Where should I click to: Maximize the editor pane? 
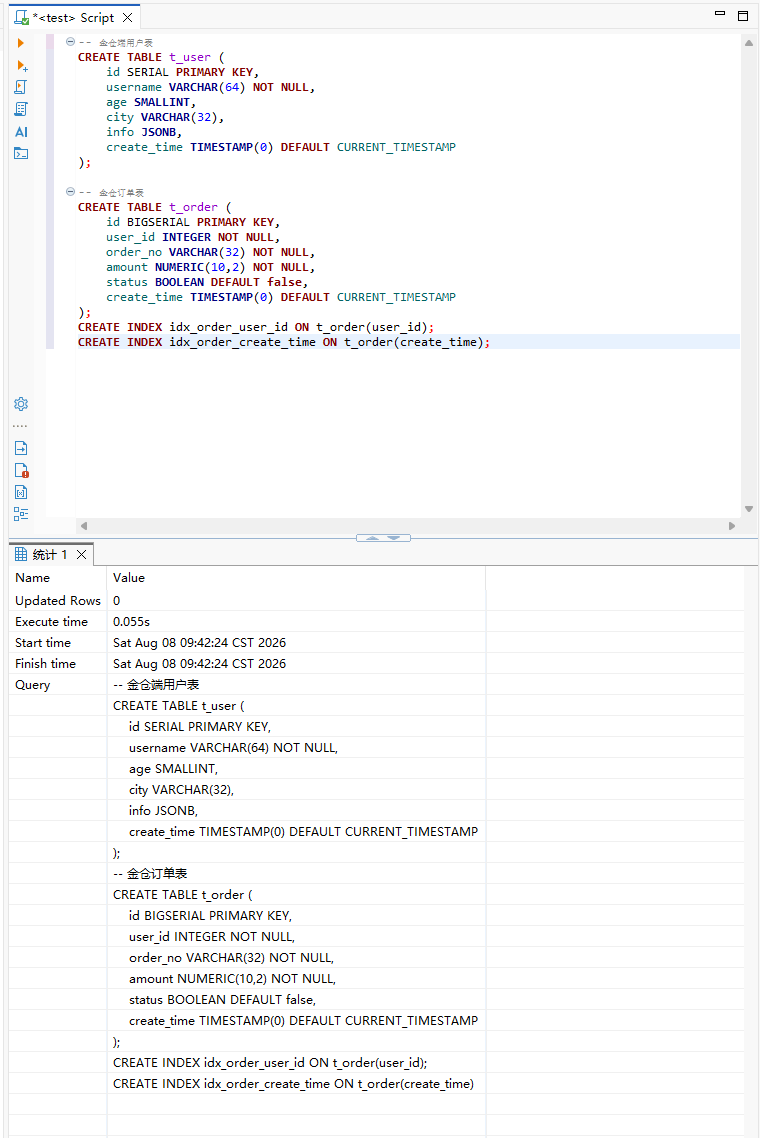(743, 16)
